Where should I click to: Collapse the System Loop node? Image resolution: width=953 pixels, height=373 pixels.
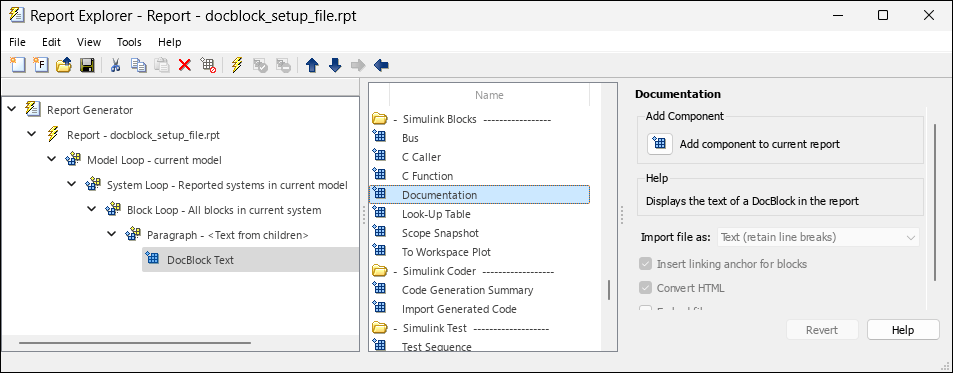[x=72, y=185]
